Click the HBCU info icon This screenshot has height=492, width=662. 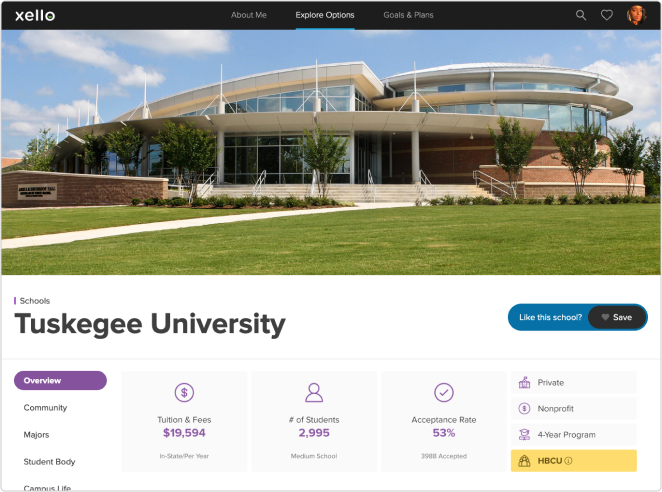pyautogui.click(x=569, y=461)
